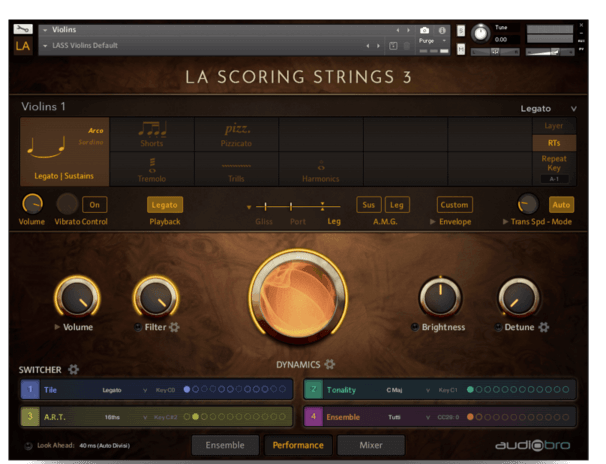
Task: Click the Custom Envelope button
Action: tap(454, 205)
